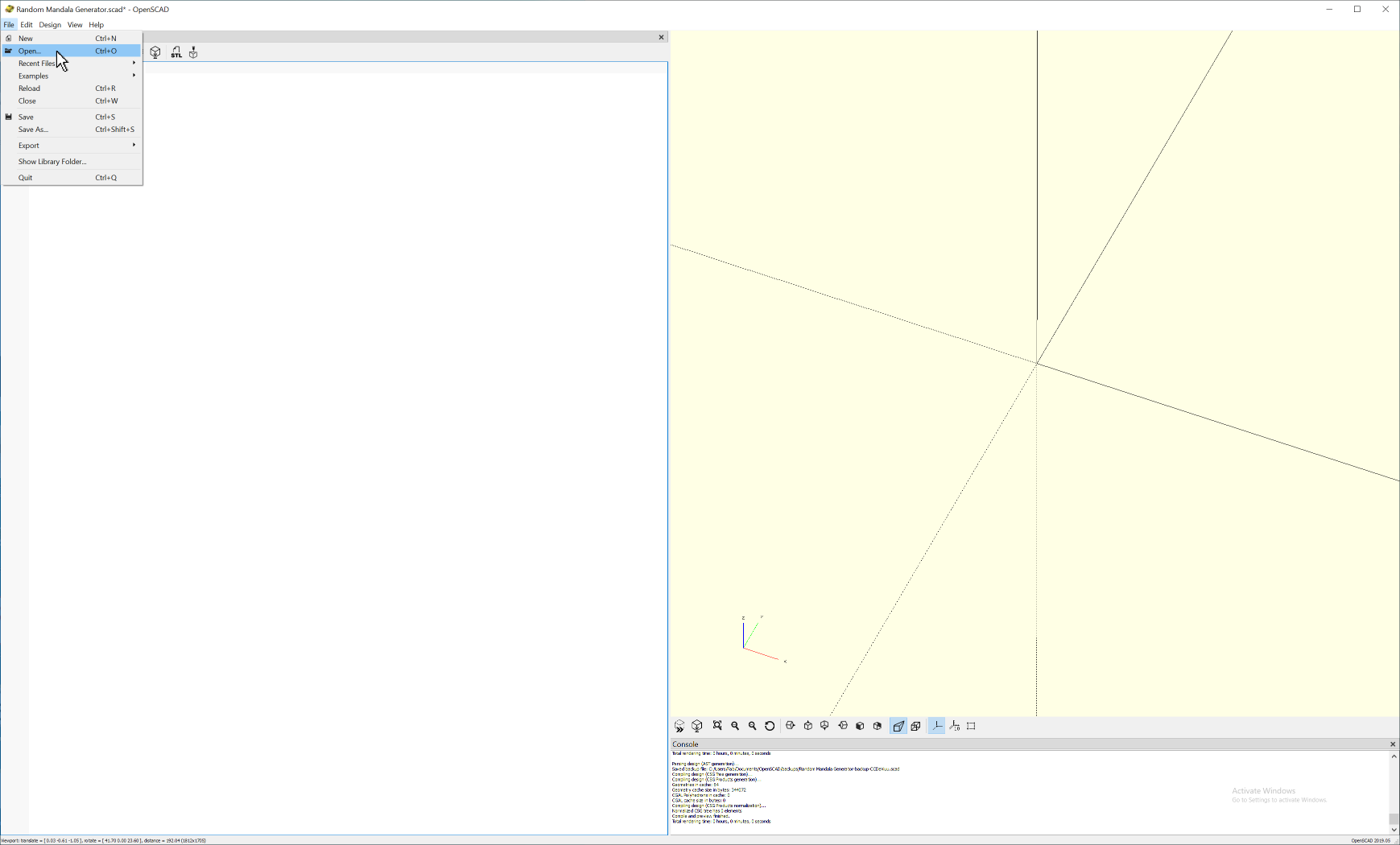This screenshot has height=845, width=1400.
Task: Choose Close from the File menu
Action: click(72, 101)
